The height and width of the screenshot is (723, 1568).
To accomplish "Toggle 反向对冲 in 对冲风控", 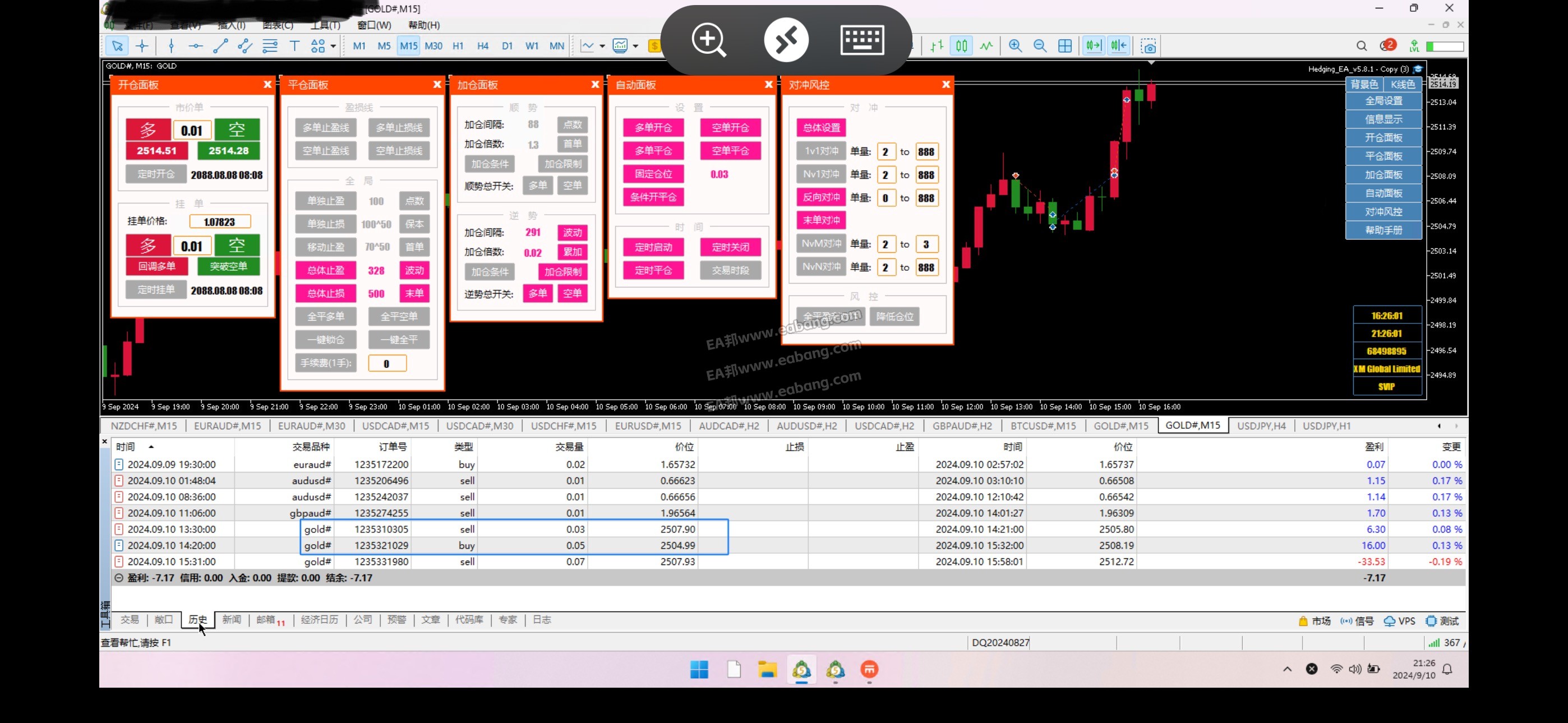I will tap(821, 197).
